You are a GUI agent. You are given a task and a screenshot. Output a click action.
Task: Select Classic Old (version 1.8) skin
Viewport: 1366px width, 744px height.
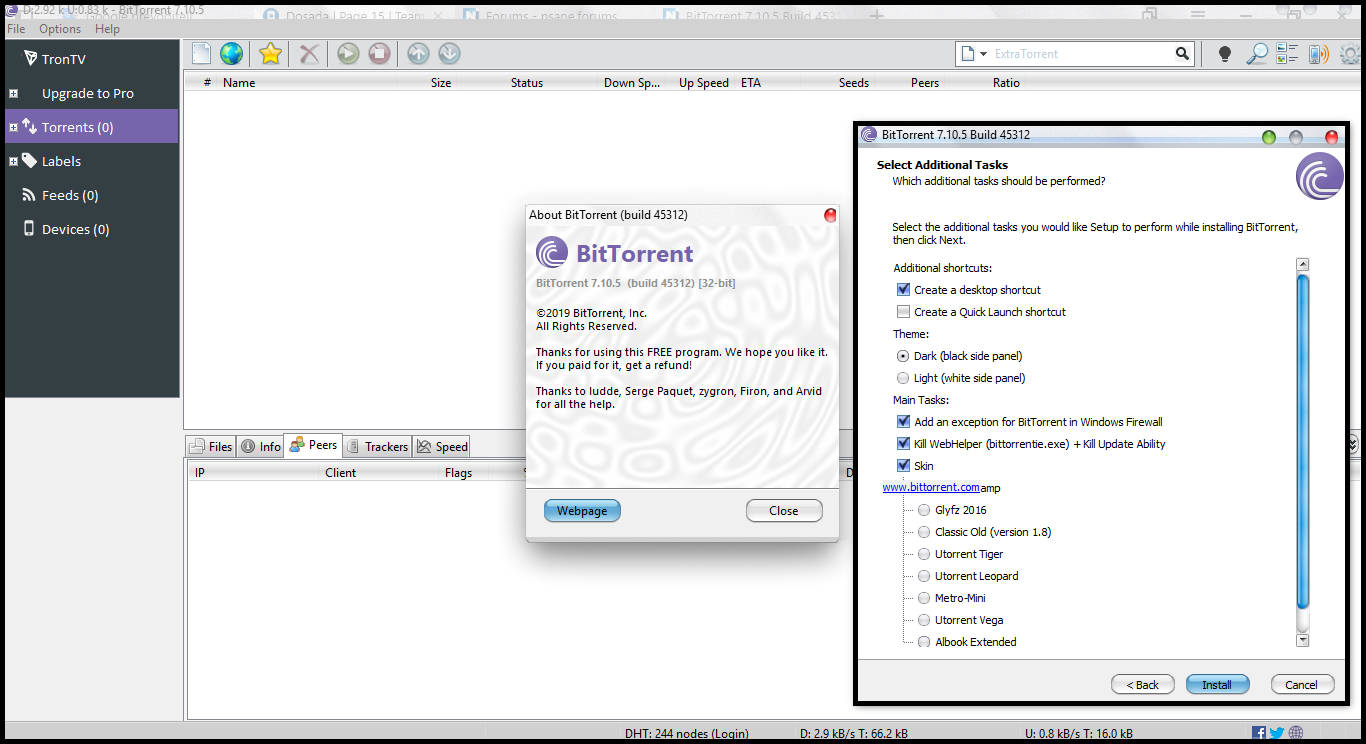(x=924, y=531)
